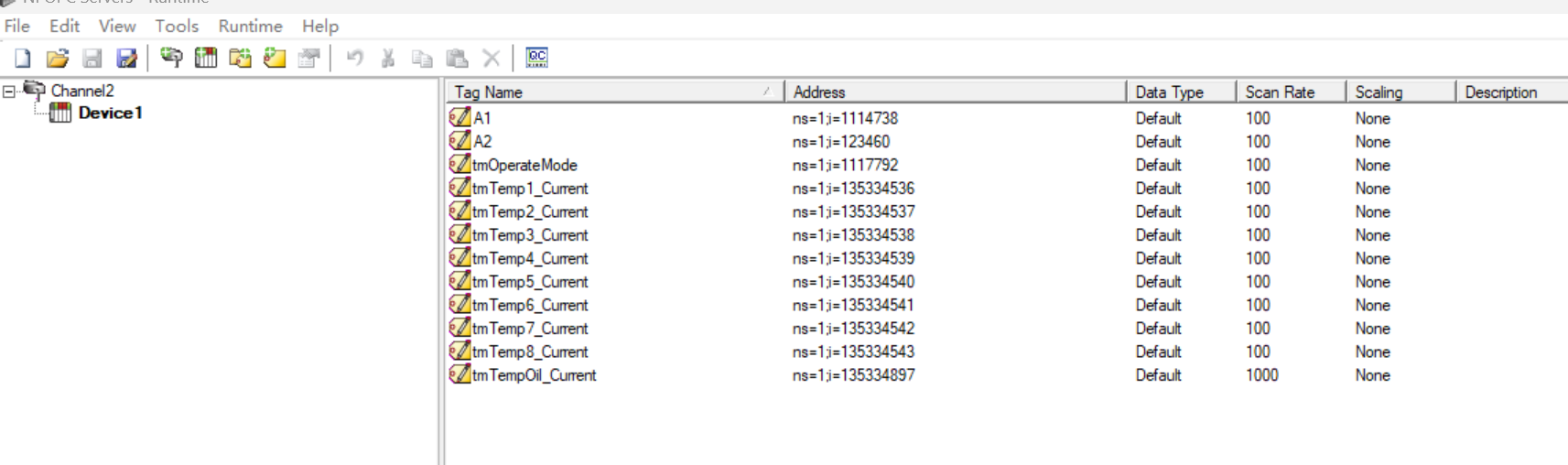Screen dimensions: 1568x465
Task: Click the tag icon beside A2
Action: click(x=460, y=141)
